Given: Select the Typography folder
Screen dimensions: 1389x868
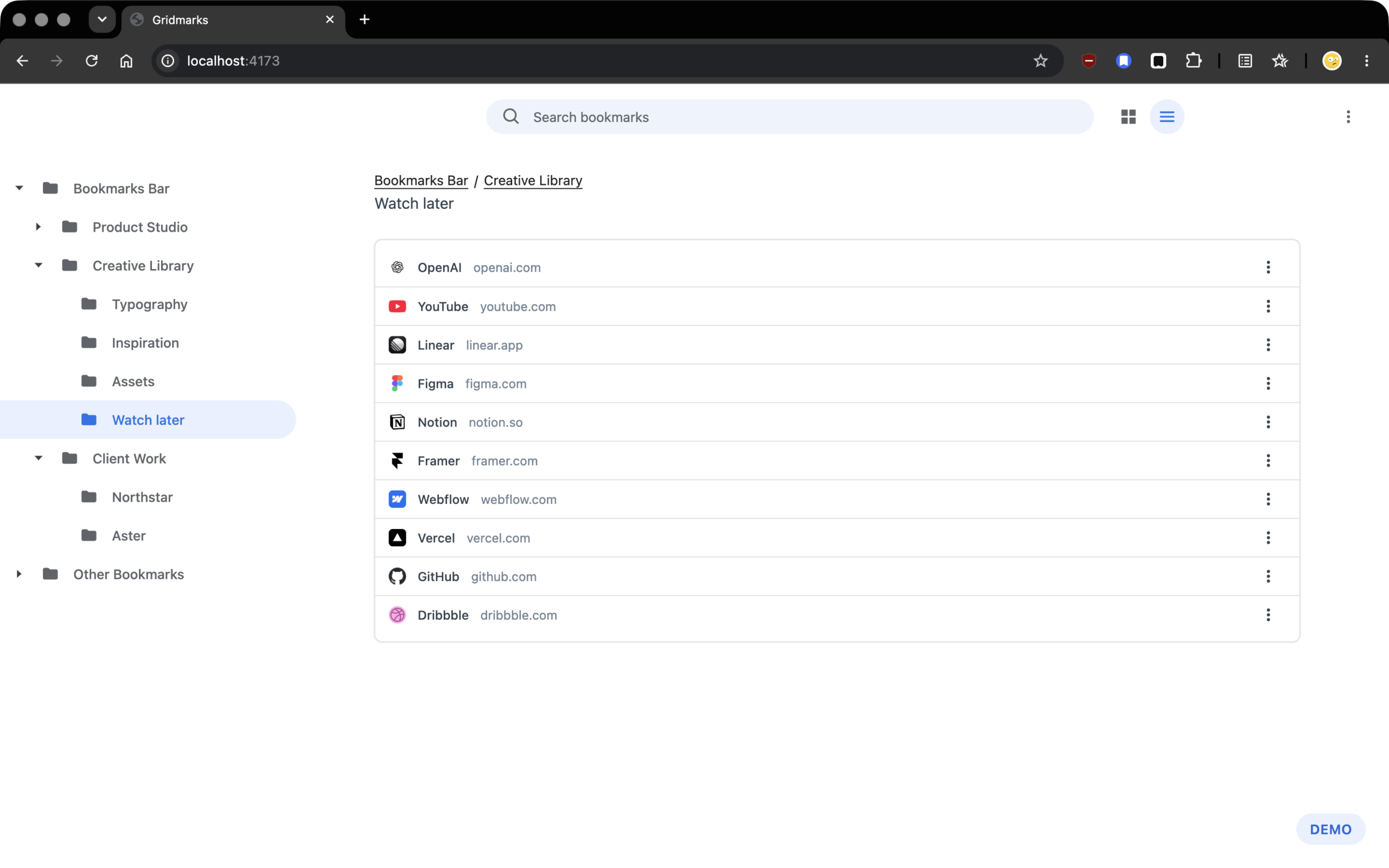Looking at the screenshot, I should tap(148, 304).
